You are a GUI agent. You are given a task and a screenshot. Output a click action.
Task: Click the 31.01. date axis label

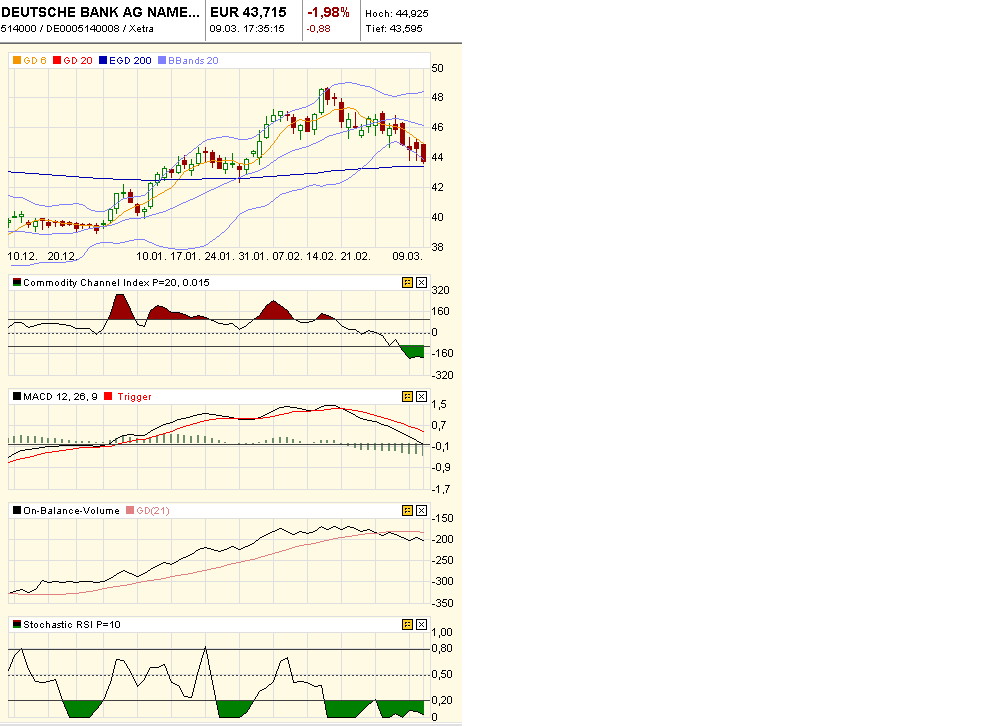click(253, 256)
